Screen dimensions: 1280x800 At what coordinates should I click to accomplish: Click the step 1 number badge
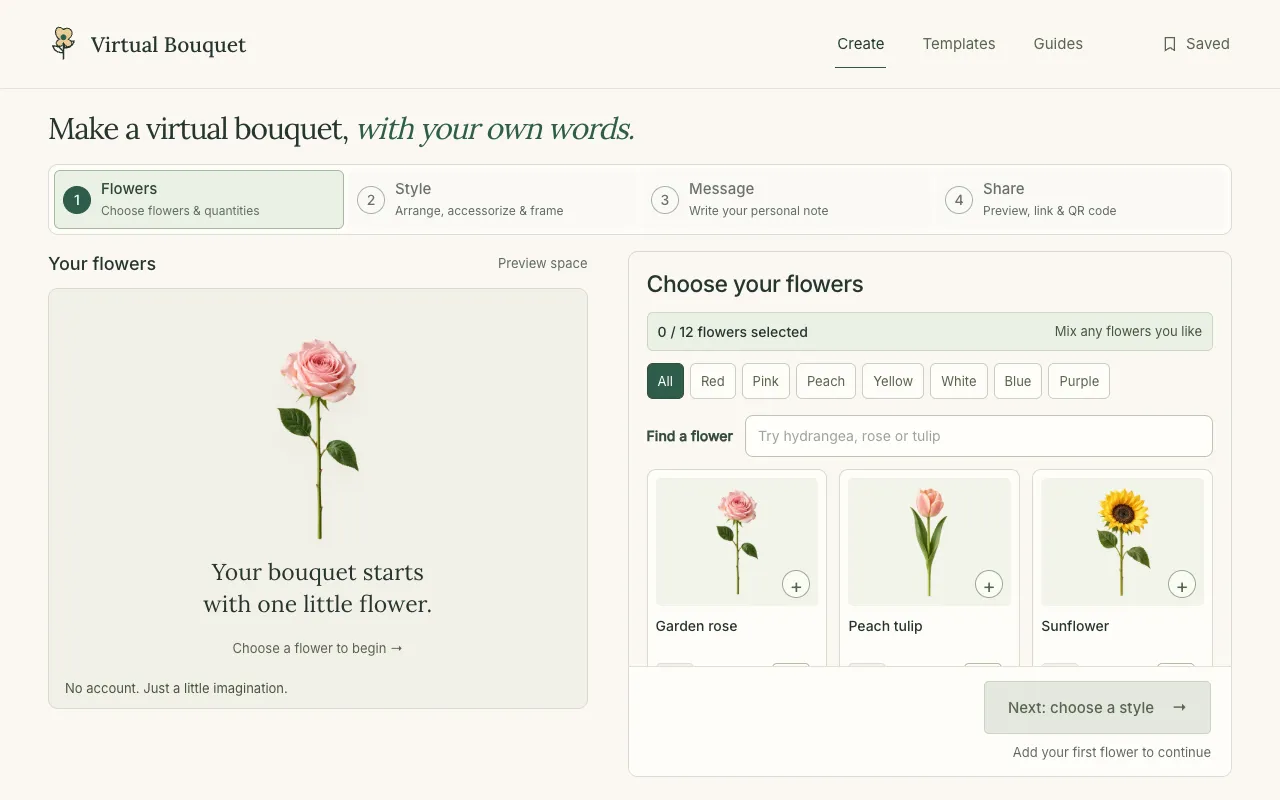[x=77, y=200]
